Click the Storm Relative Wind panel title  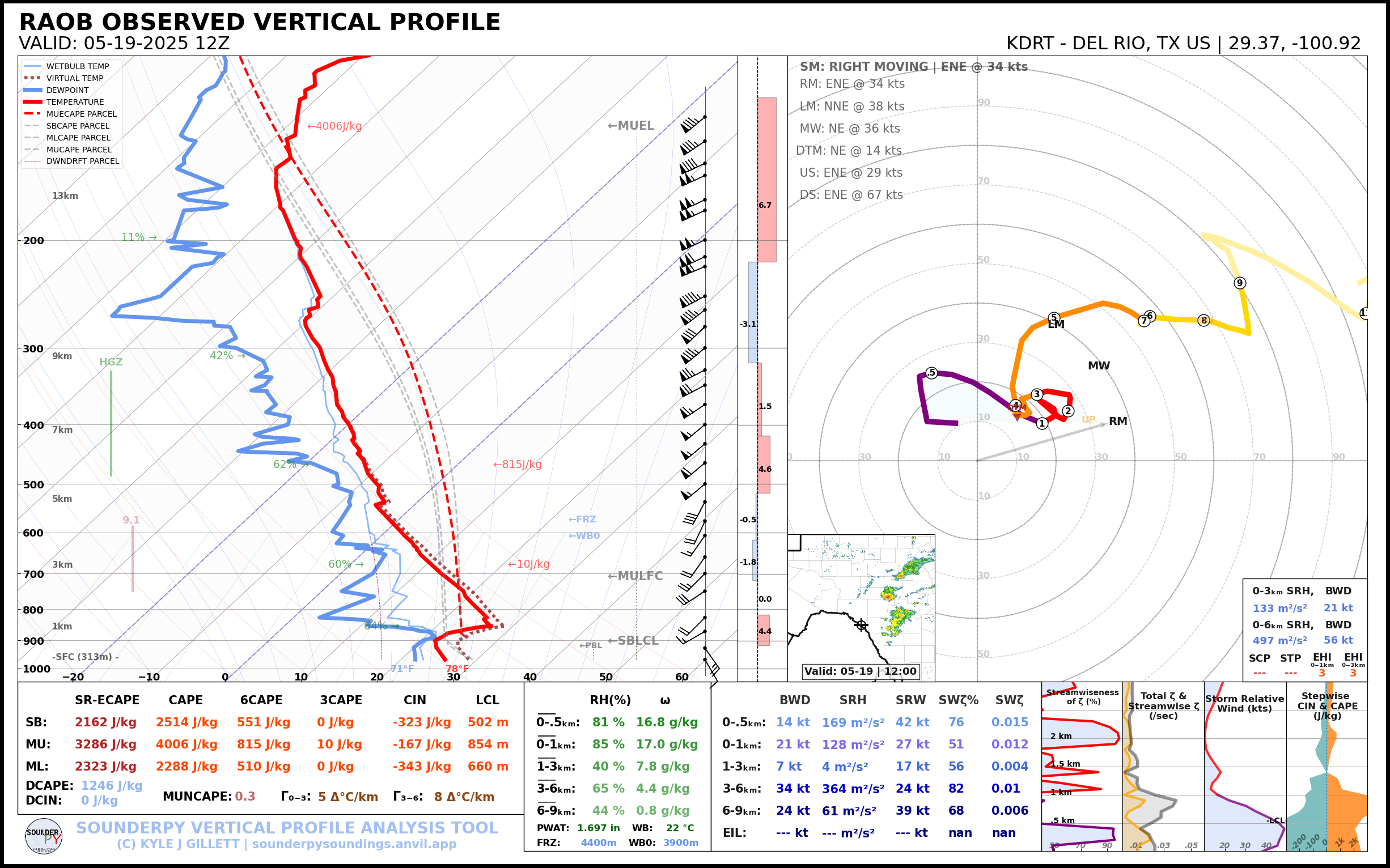[1244, 703]
